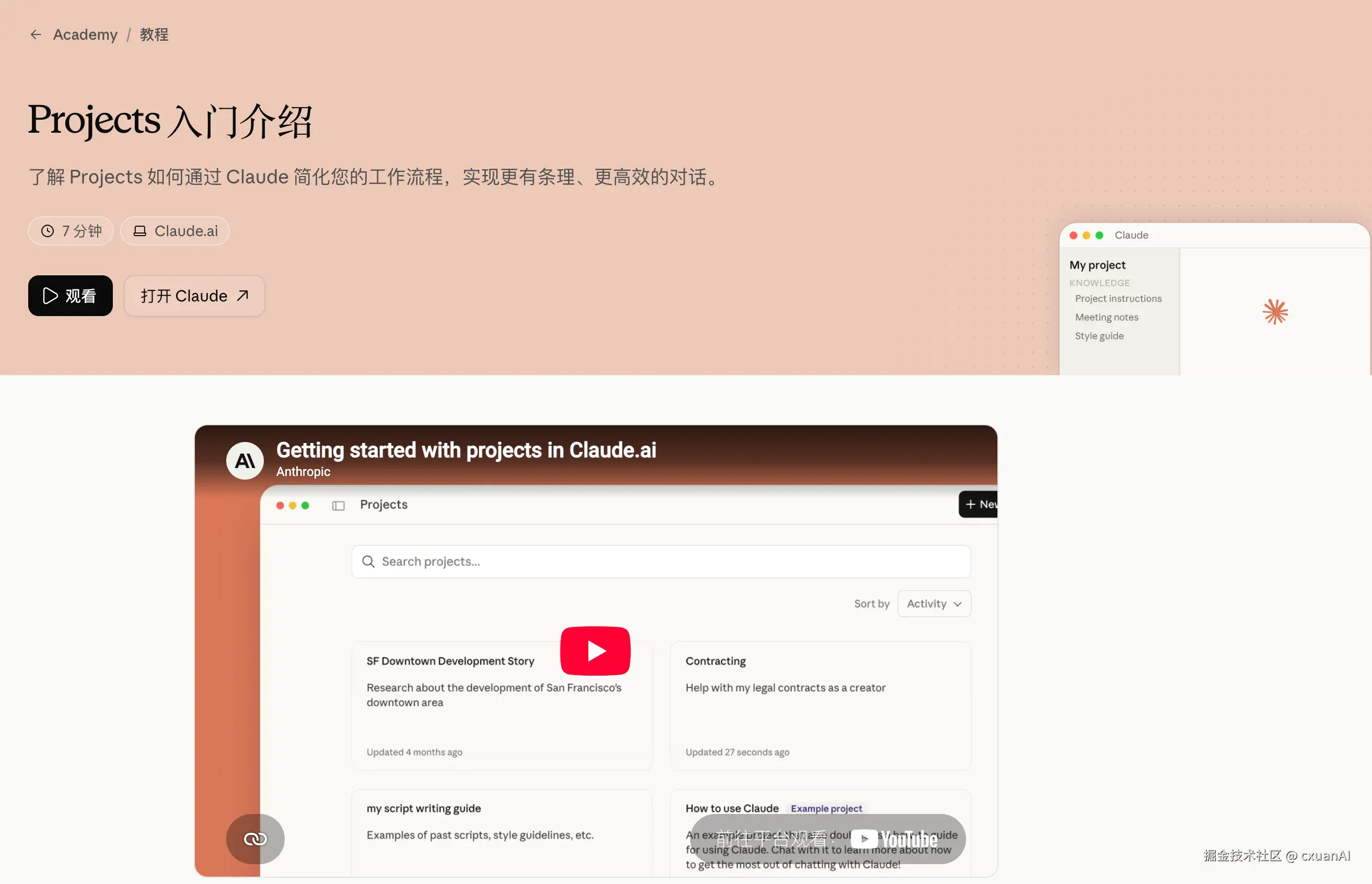Toggle sidebar icon beside Projects

tap(338, 505)
